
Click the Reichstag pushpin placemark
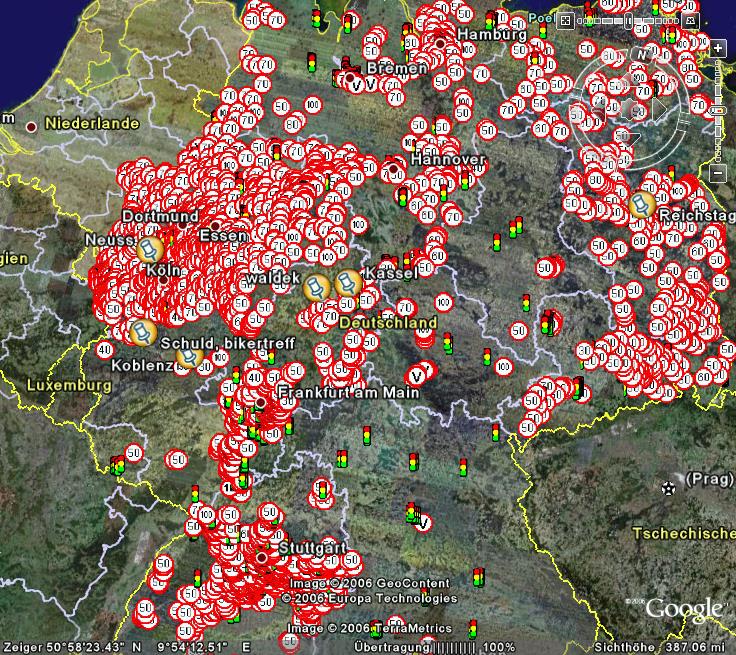tap(642, 205)
